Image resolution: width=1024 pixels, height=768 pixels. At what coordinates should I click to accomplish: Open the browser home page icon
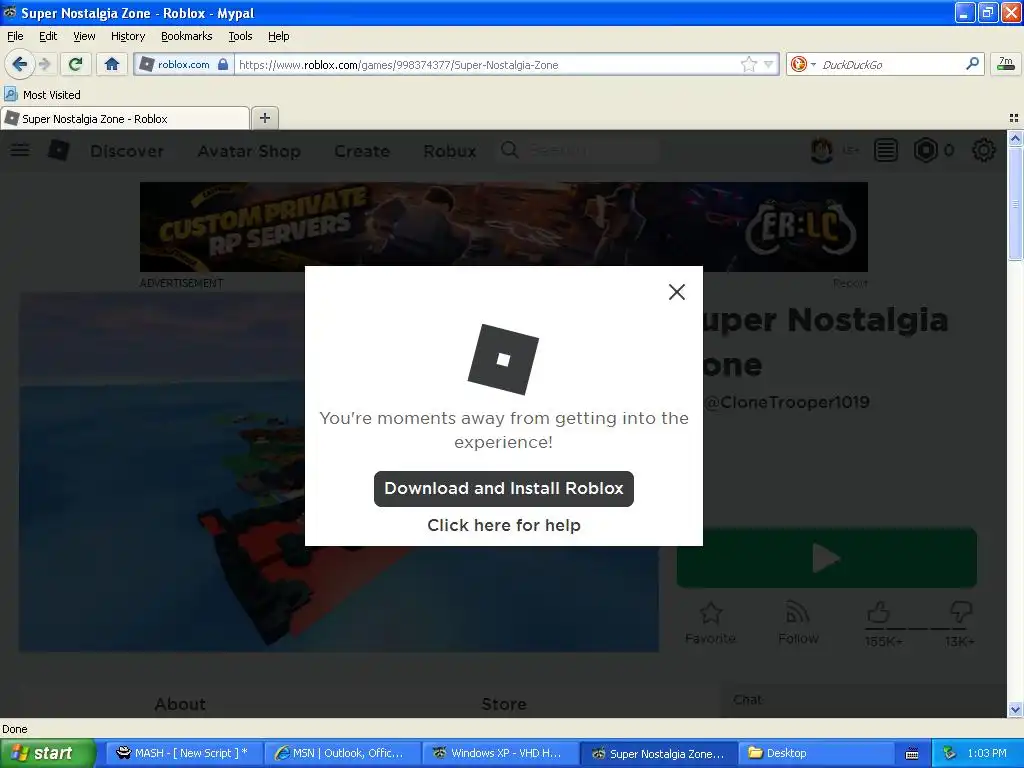pos(112,64)
